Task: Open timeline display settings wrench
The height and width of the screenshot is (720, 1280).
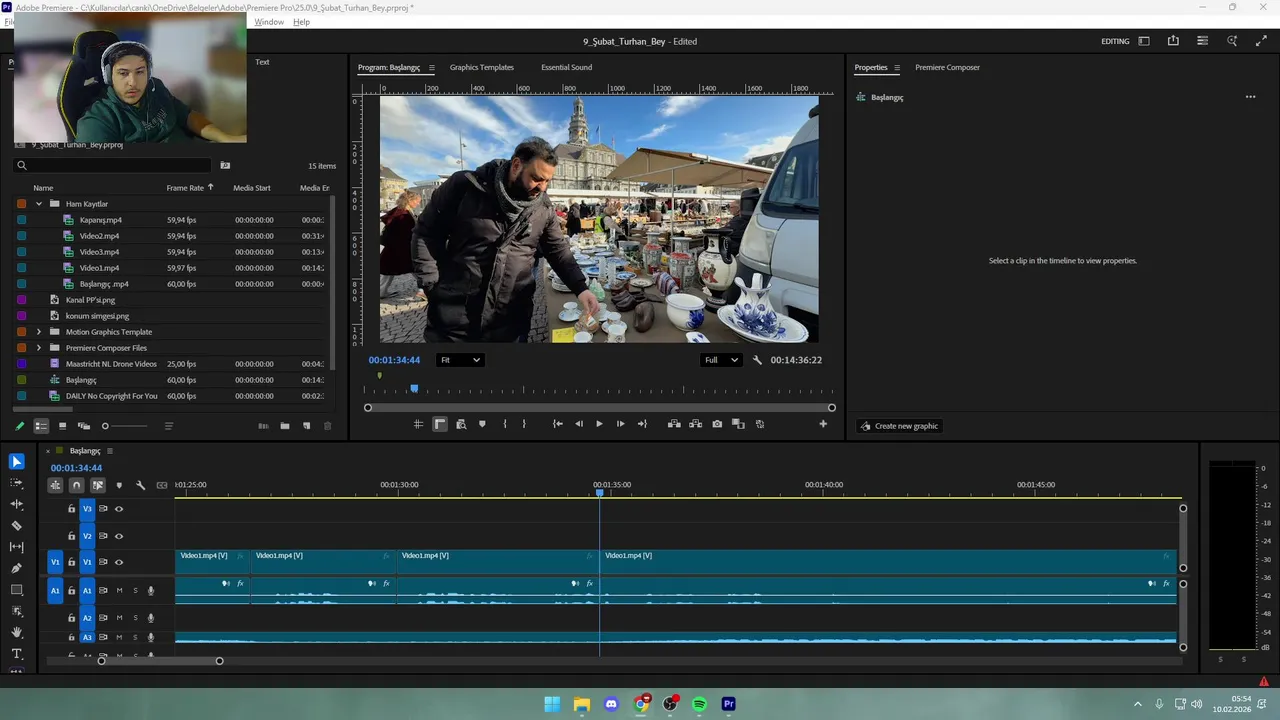Action: pyautogui.click(x=140, y=485)
